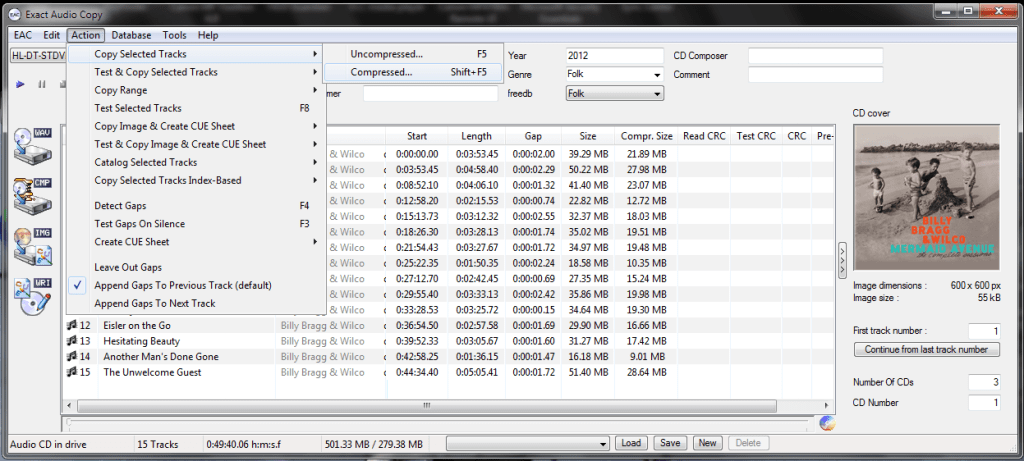The image size is (1024, 461).
Task: Open the Database menu
Action: click(131, 35)
